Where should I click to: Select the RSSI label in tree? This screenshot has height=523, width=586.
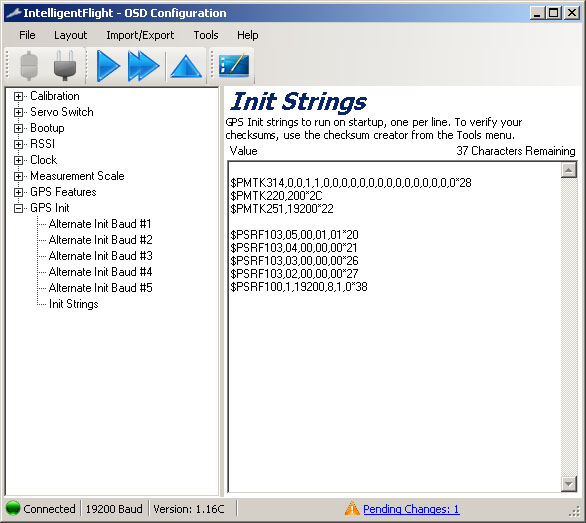coord(42,144)
